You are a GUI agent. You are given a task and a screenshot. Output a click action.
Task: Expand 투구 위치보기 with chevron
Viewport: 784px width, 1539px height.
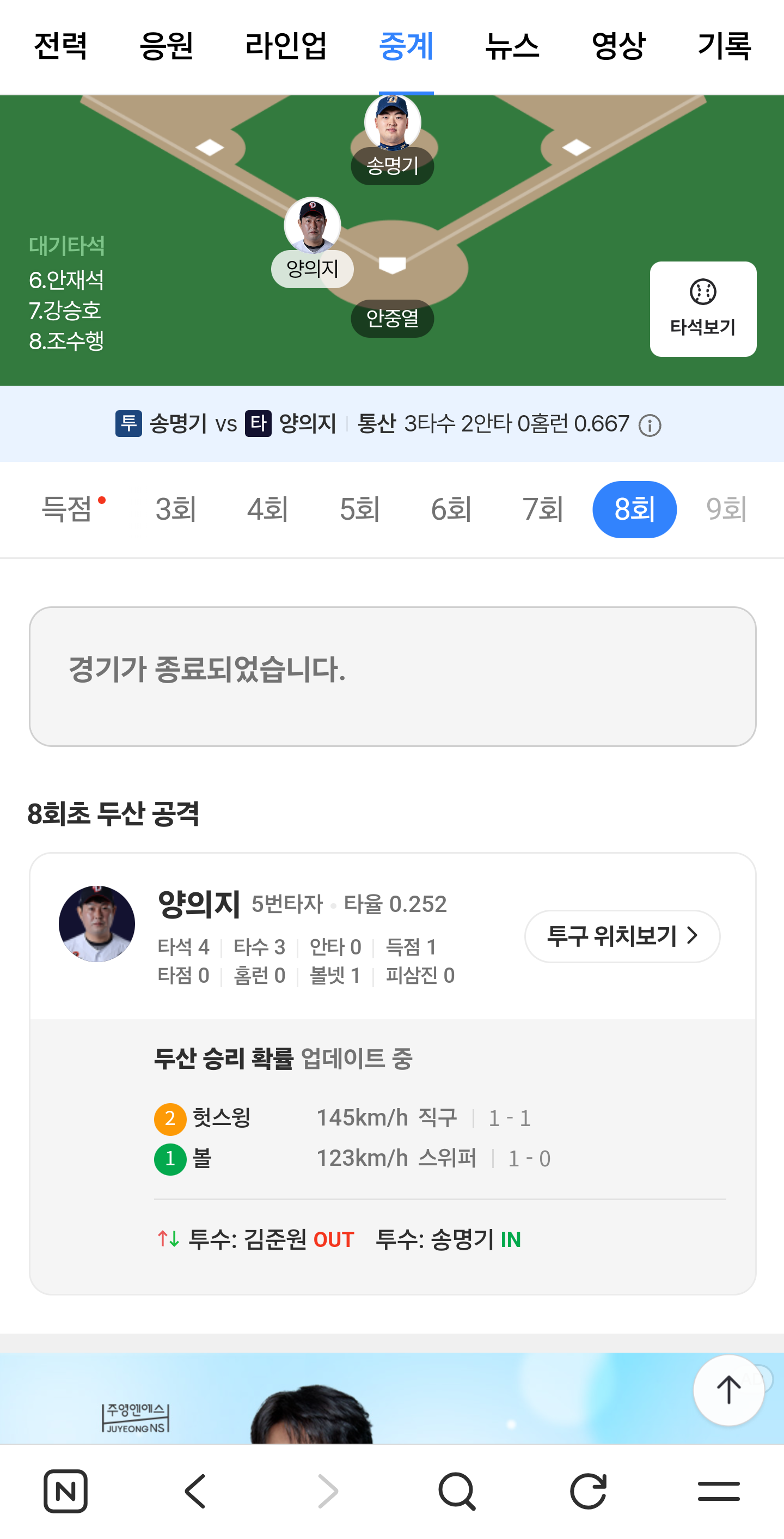pos(622,936)
